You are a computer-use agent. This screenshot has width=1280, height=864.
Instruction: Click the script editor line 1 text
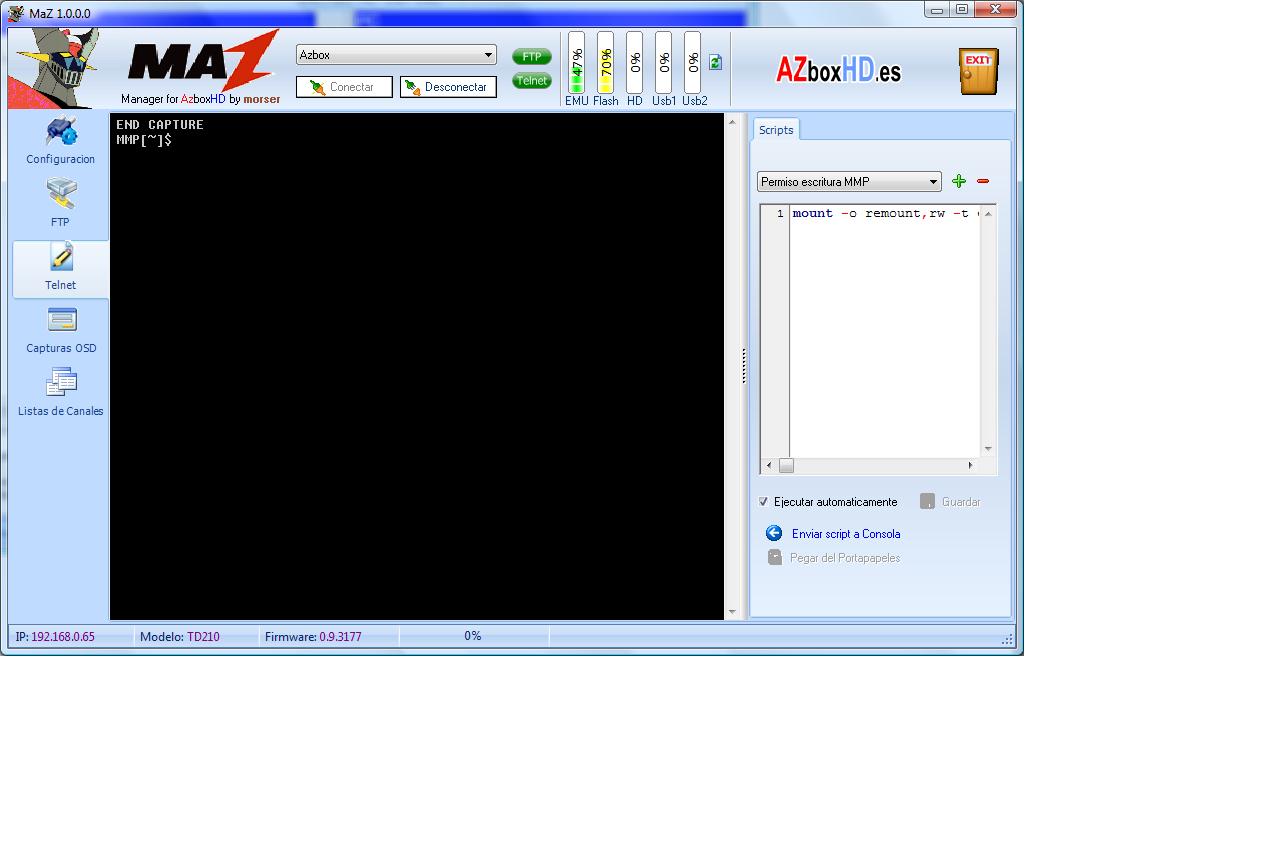pos(885,214)
